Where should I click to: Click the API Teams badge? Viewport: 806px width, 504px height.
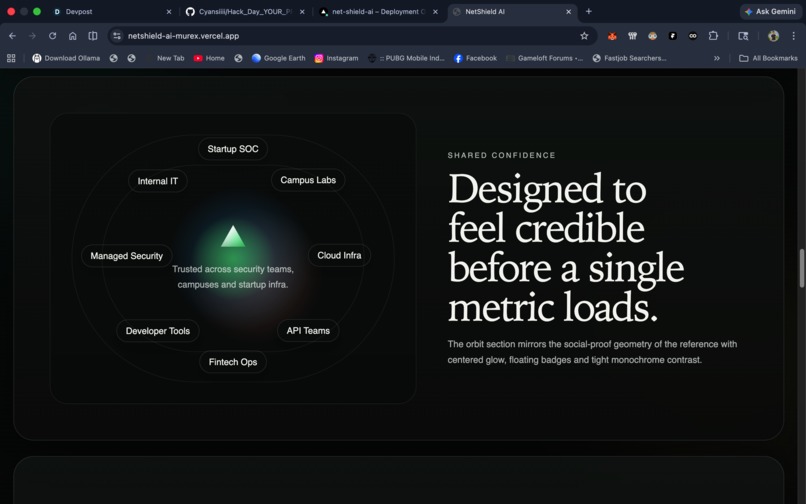(308, 331)
